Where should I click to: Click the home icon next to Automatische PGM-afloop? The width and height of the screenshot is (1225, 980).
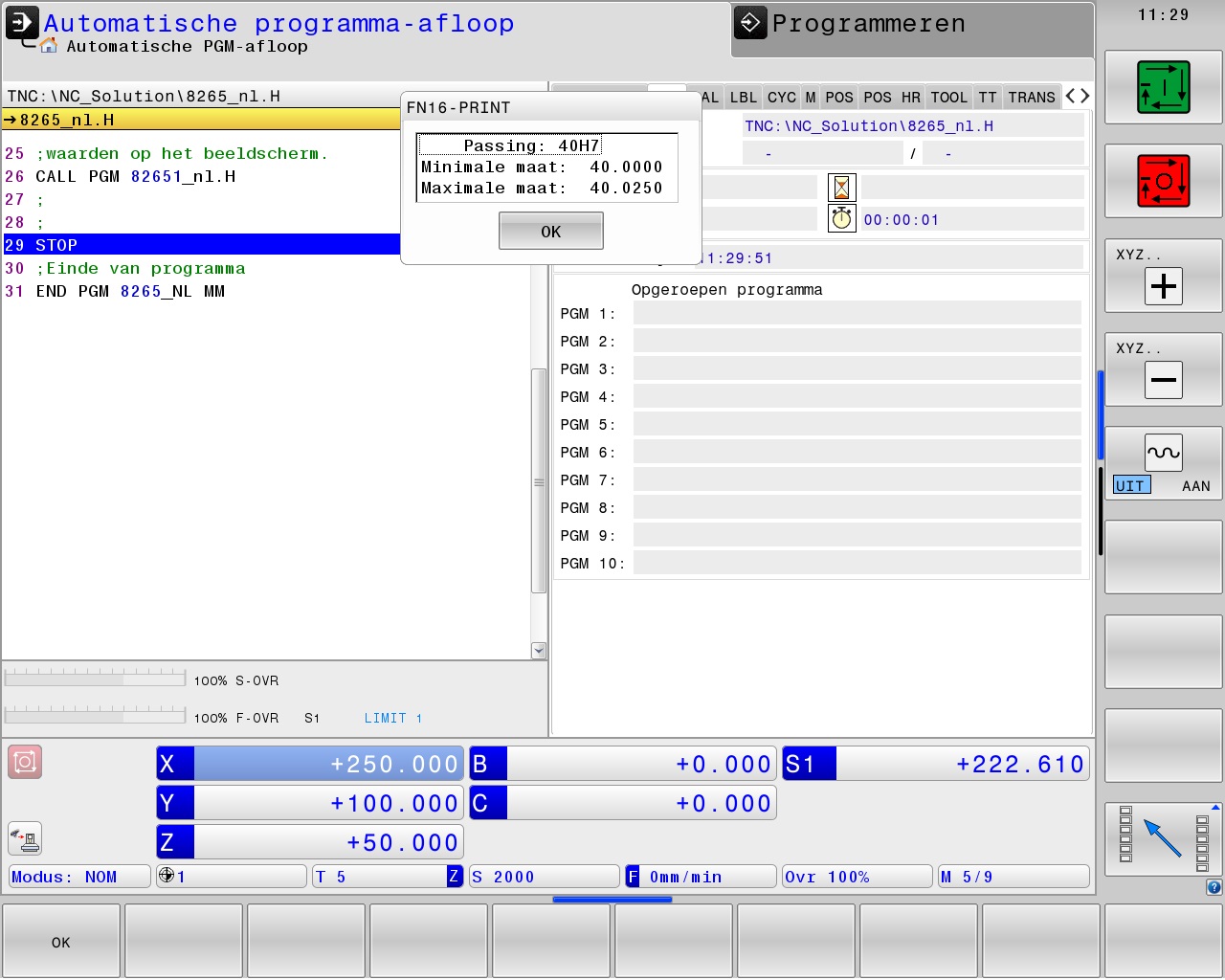pyautogui.click(x=49, y=46)
